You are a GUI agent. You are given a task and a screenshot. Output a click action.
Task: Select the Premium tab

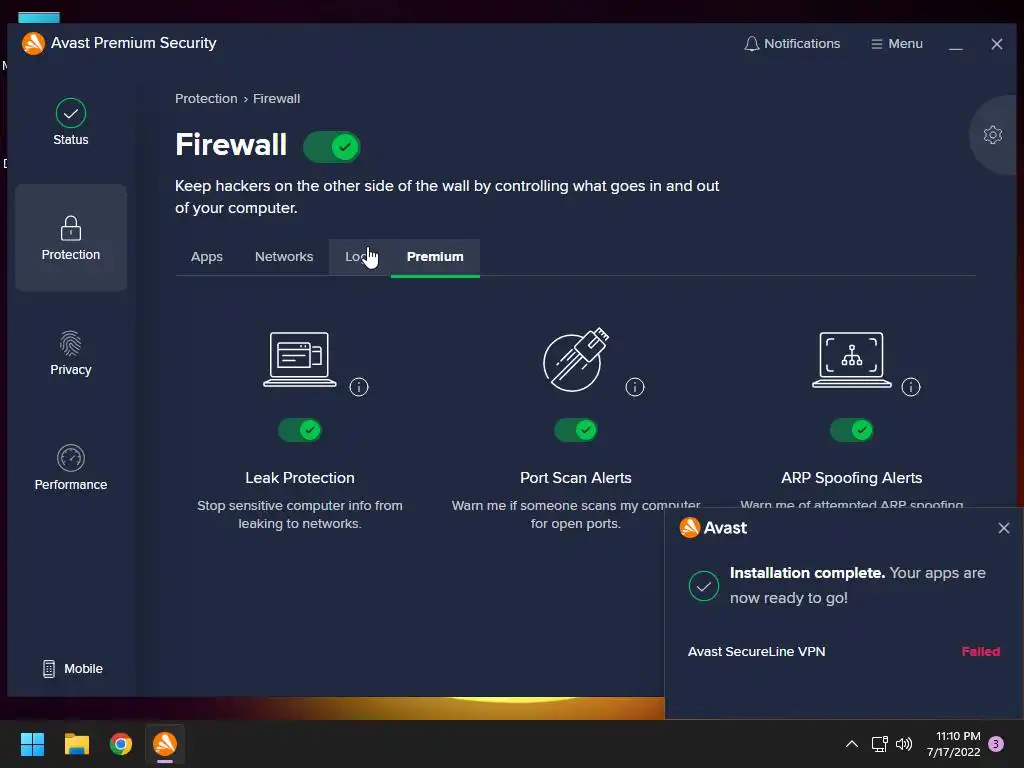435,257
